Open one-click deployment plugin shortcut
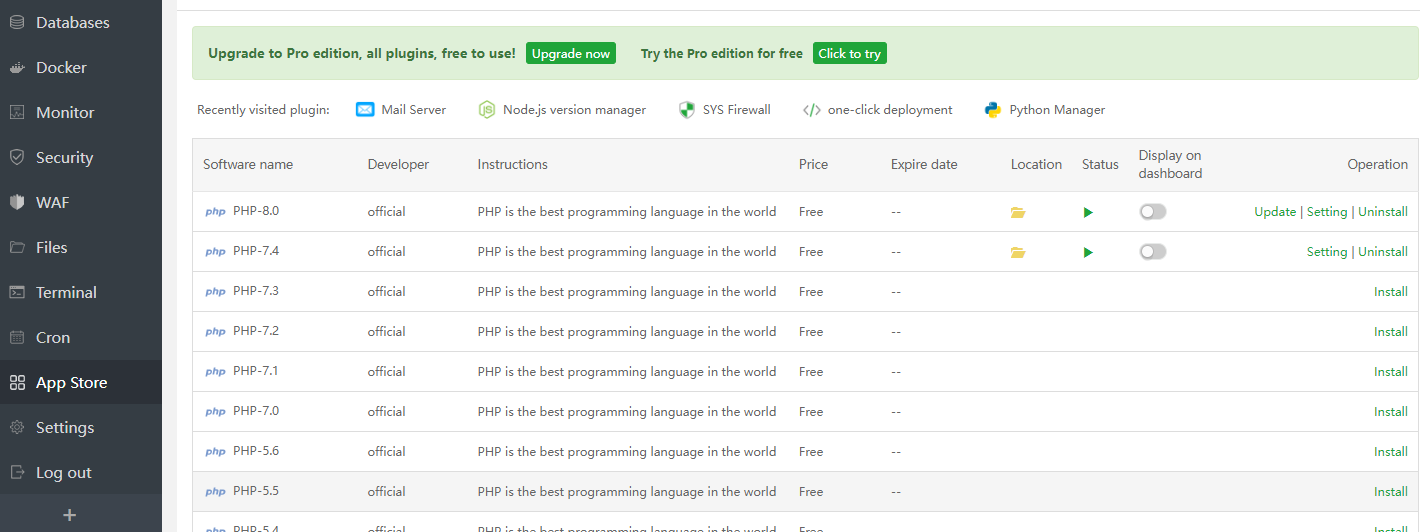The image size is (1420, 532). pyautogui.click(x=878, y=110)
